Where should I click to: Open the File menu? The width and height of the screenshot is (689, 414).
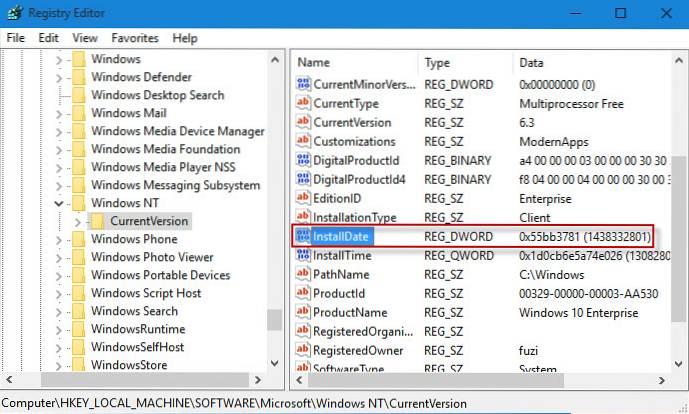point(15,38)
